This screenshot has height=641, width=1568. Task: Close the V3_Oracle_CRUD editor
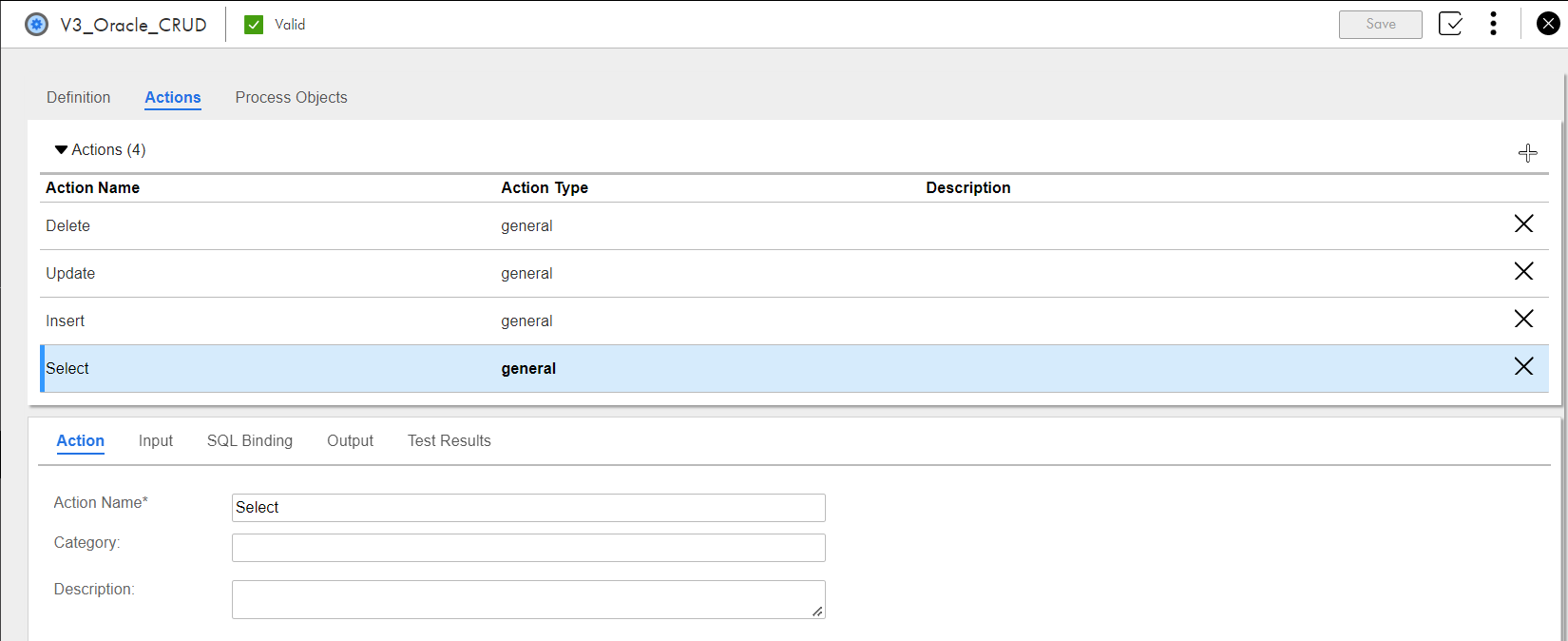pos(1548,24)
